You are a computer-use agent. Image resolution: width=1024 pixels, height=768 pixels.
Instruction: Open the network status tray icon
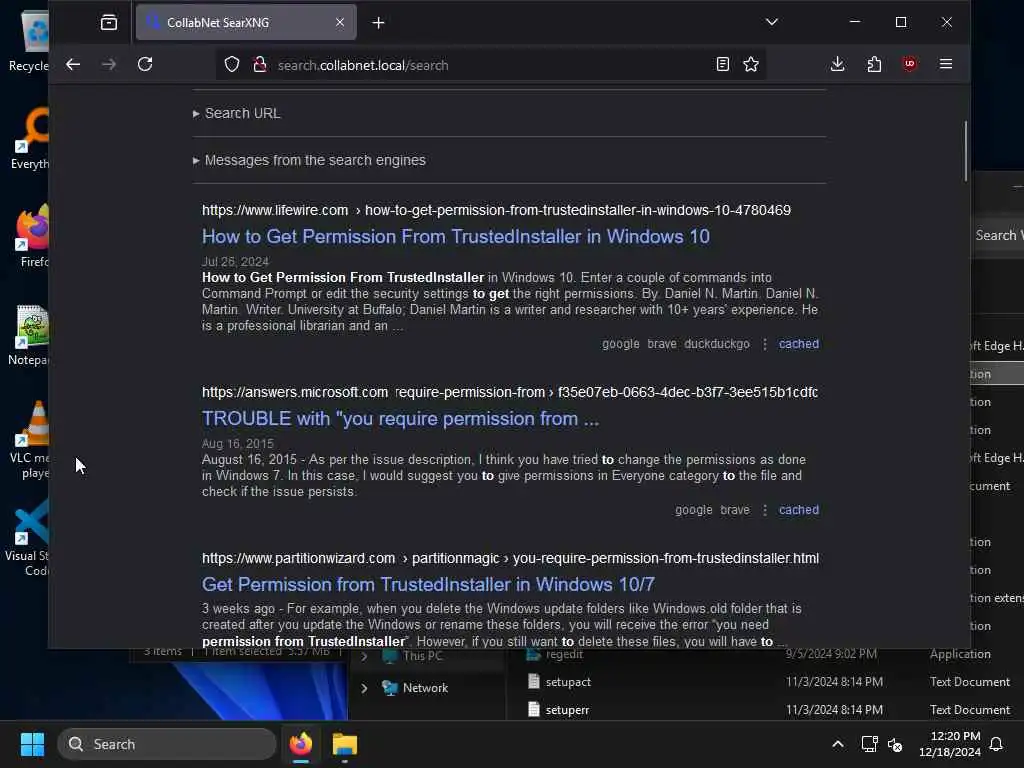[869, 744]
